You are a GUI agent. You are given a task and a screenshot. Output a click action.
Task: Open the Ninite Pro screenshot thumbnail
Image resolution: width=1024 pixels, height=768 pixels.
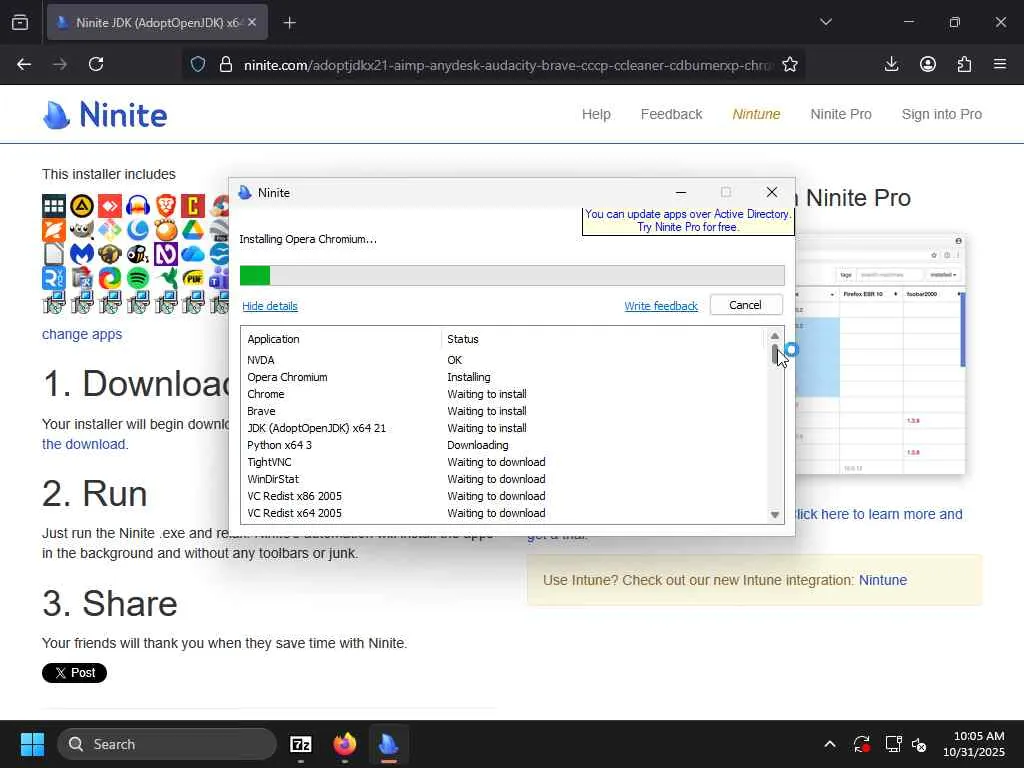pyautogui.click(x=880, y=354)
